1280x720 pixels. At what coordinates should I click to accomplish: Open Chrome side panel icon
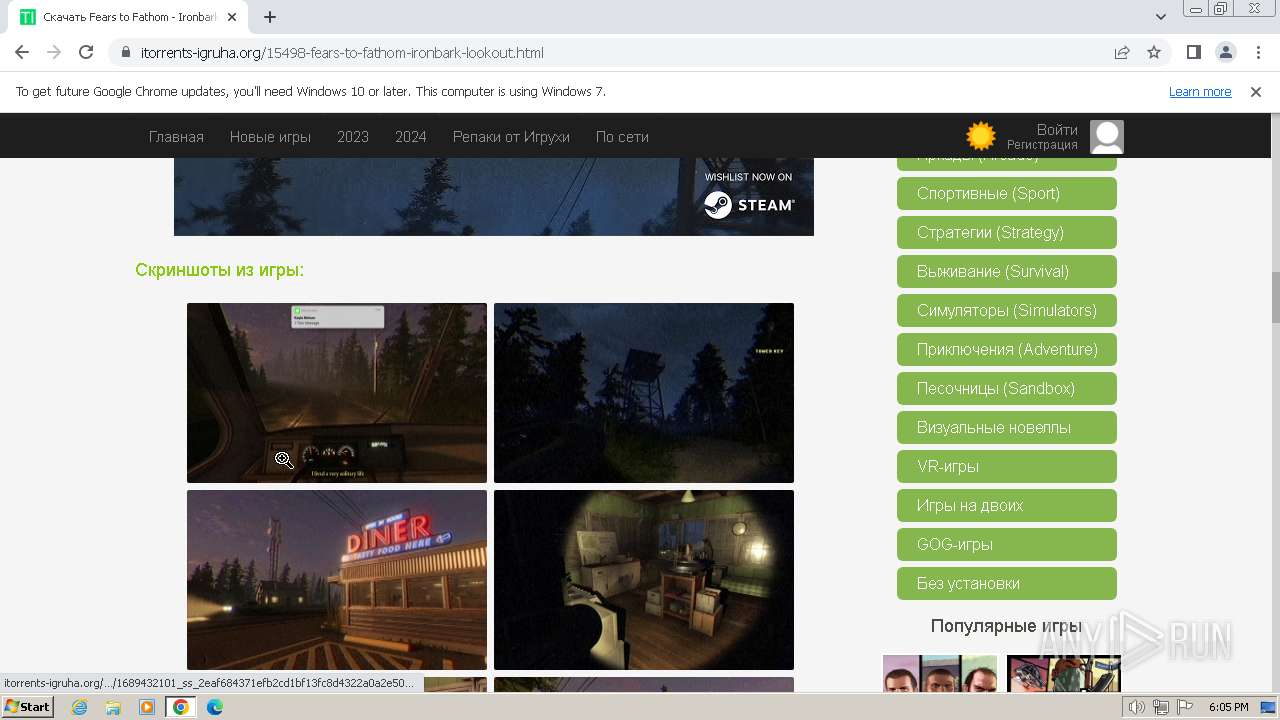(x=1193, y=52)
